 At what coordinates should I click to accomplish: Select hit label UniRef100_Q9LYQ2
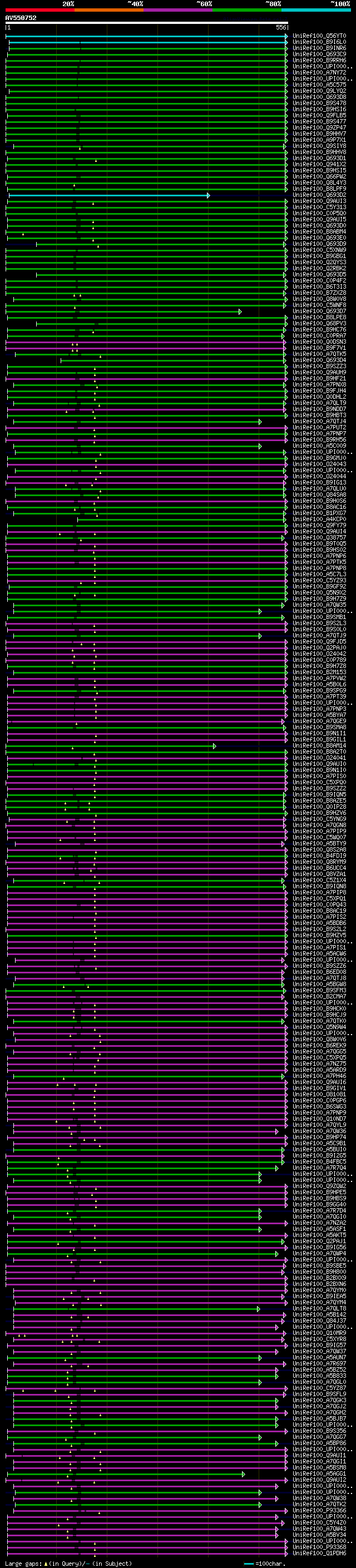[x=319, y=91]
